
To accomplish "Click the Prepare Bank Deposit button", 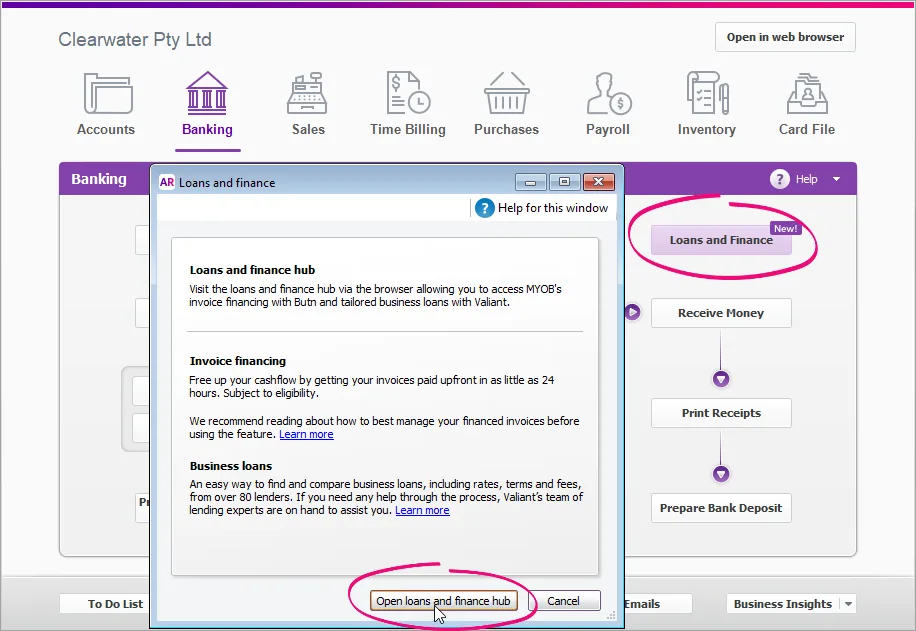I will pyautogui.click(x=721, y=508).
